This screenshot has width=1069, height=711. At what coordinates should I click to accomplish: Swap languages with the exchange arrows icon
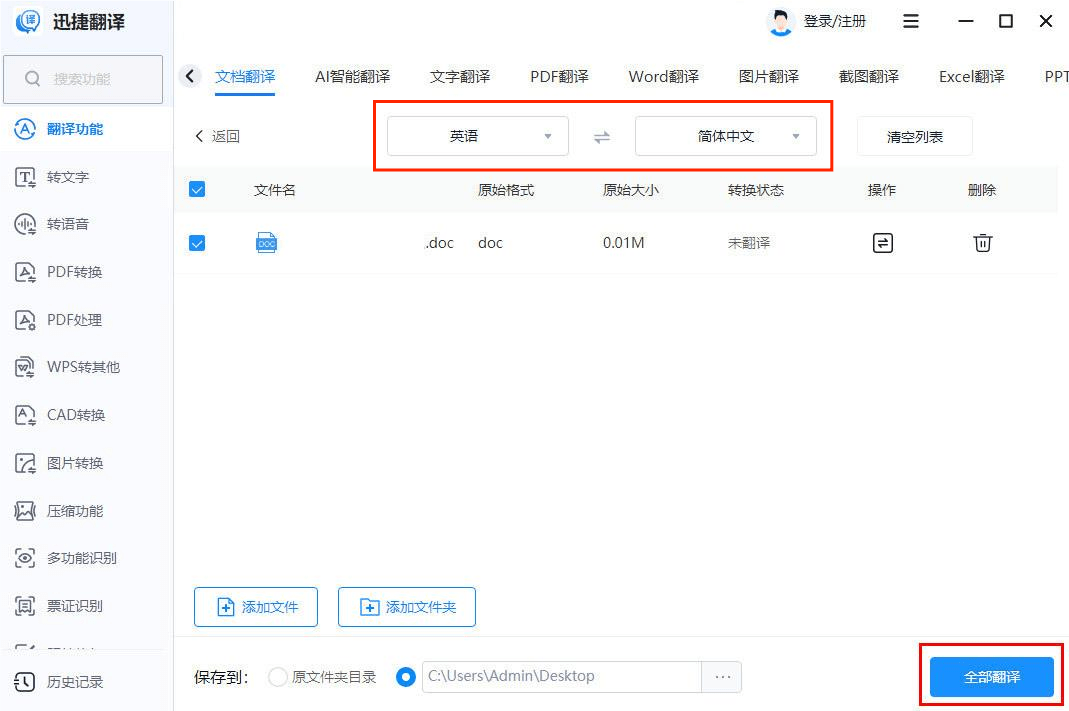click(601, 137)
